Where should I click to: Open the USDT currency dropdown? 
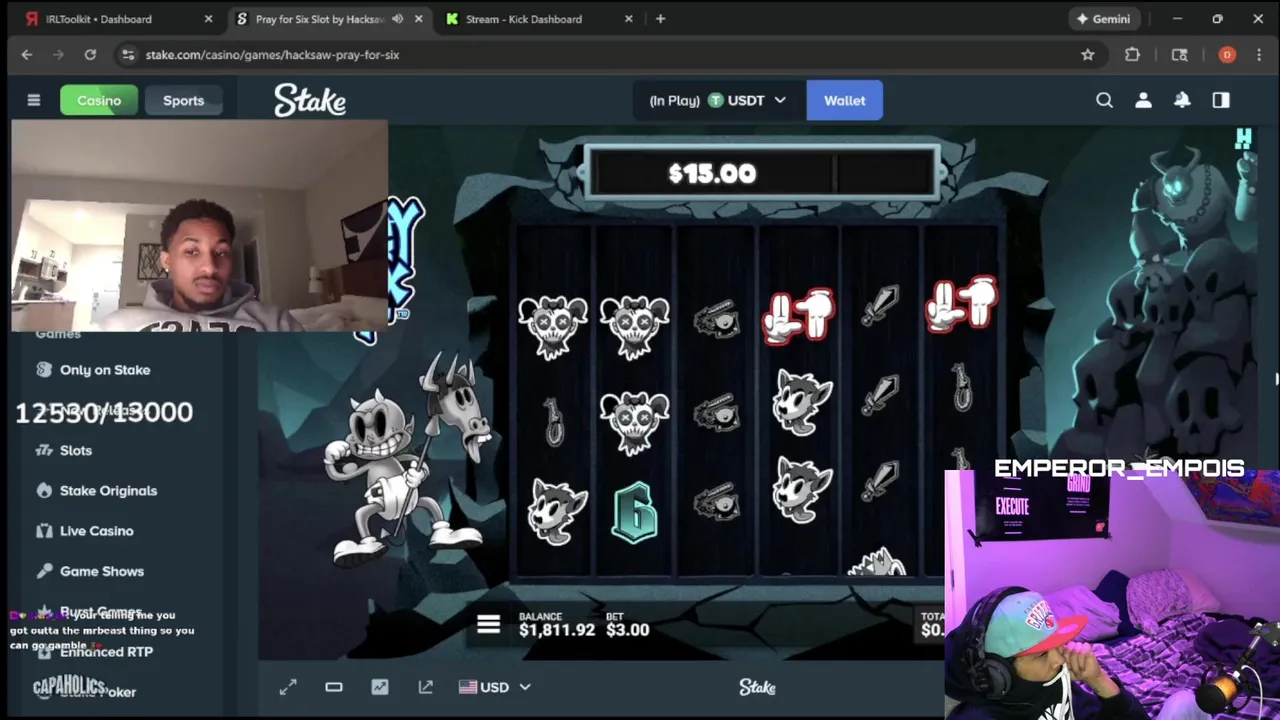(x=718, y=100)
